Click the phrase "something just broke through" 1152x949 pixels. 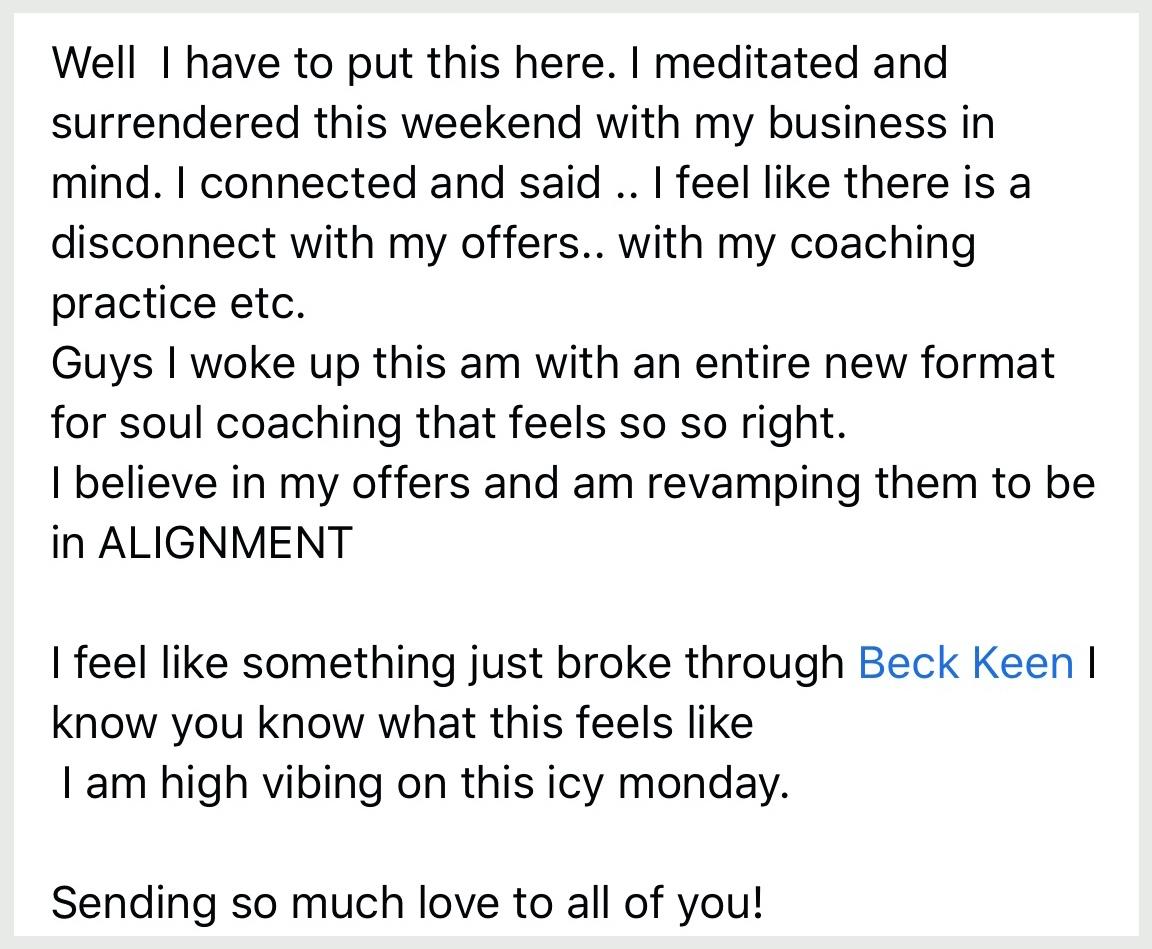pyautogui.click(x=543, y=664)
